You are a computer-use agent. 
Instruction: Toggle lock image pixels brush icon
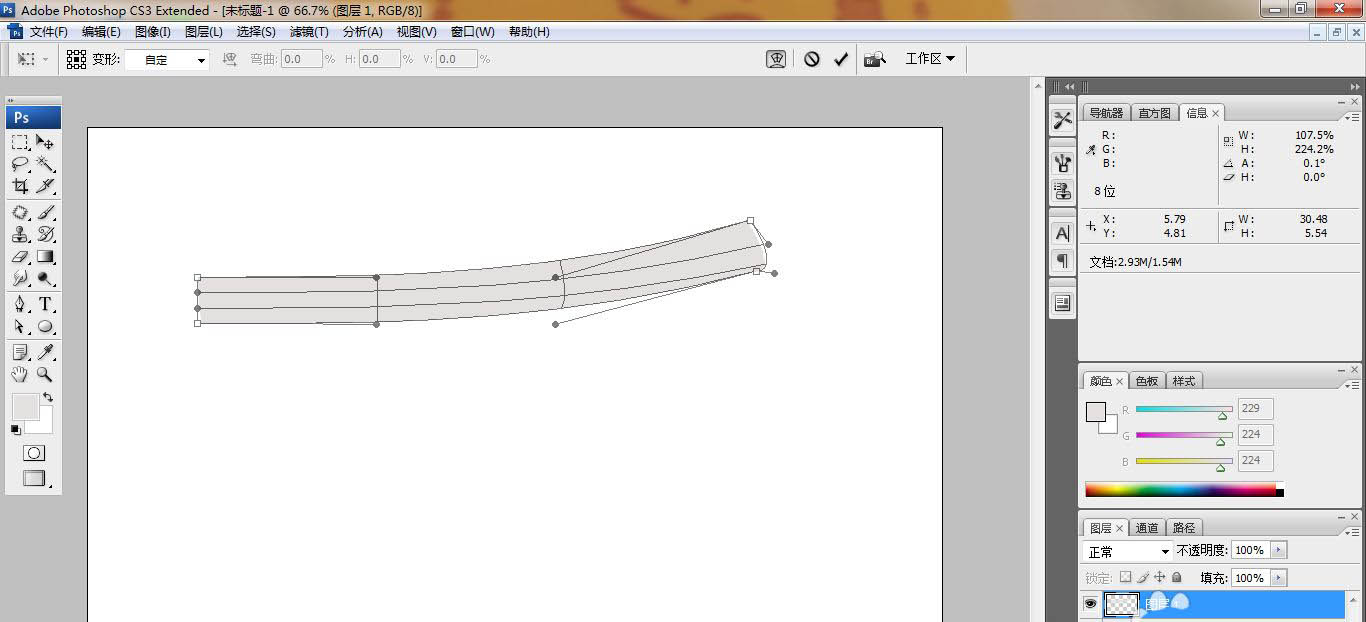click(1143, 577)
